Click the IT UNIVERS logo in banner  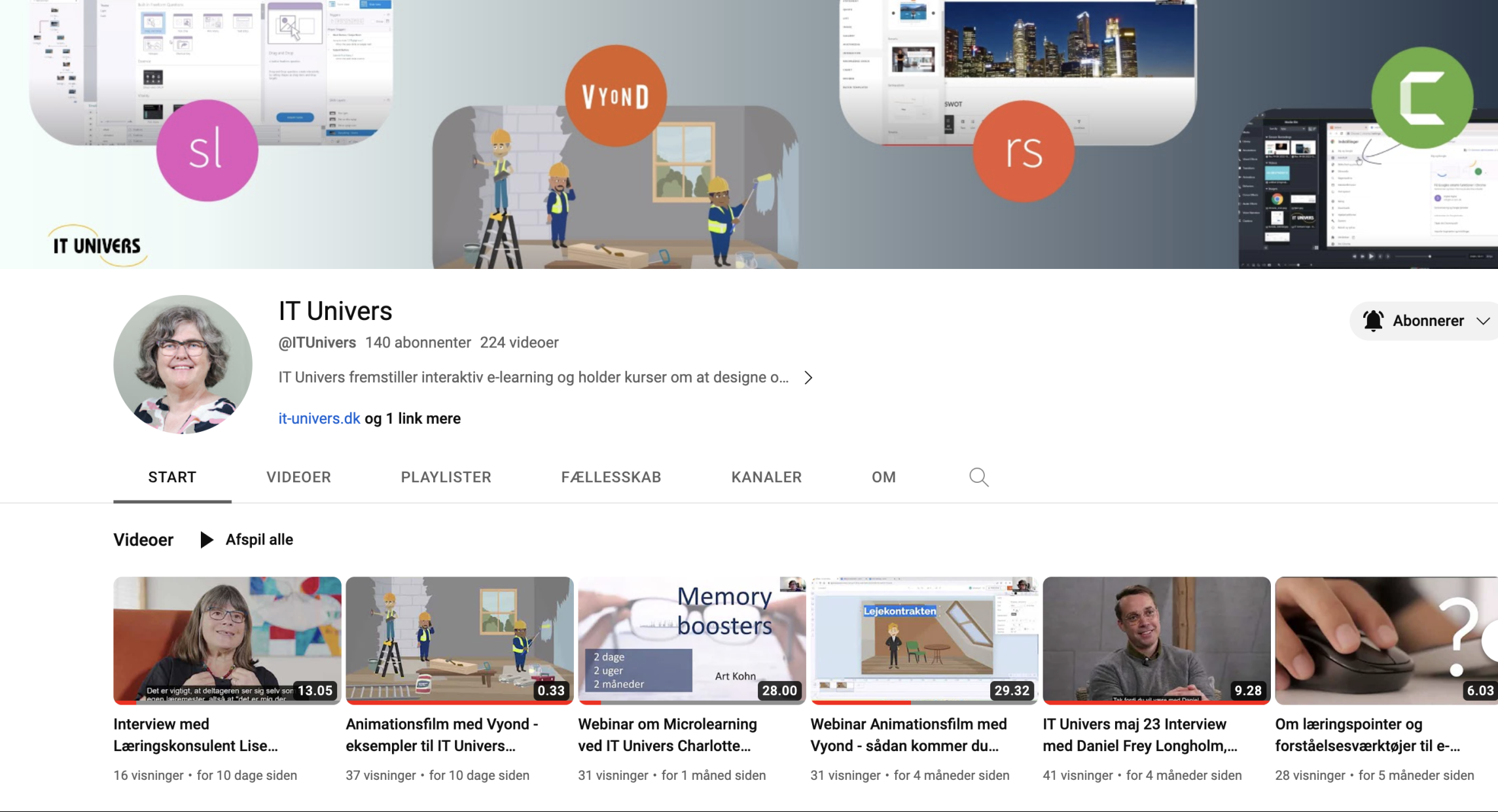97,245
